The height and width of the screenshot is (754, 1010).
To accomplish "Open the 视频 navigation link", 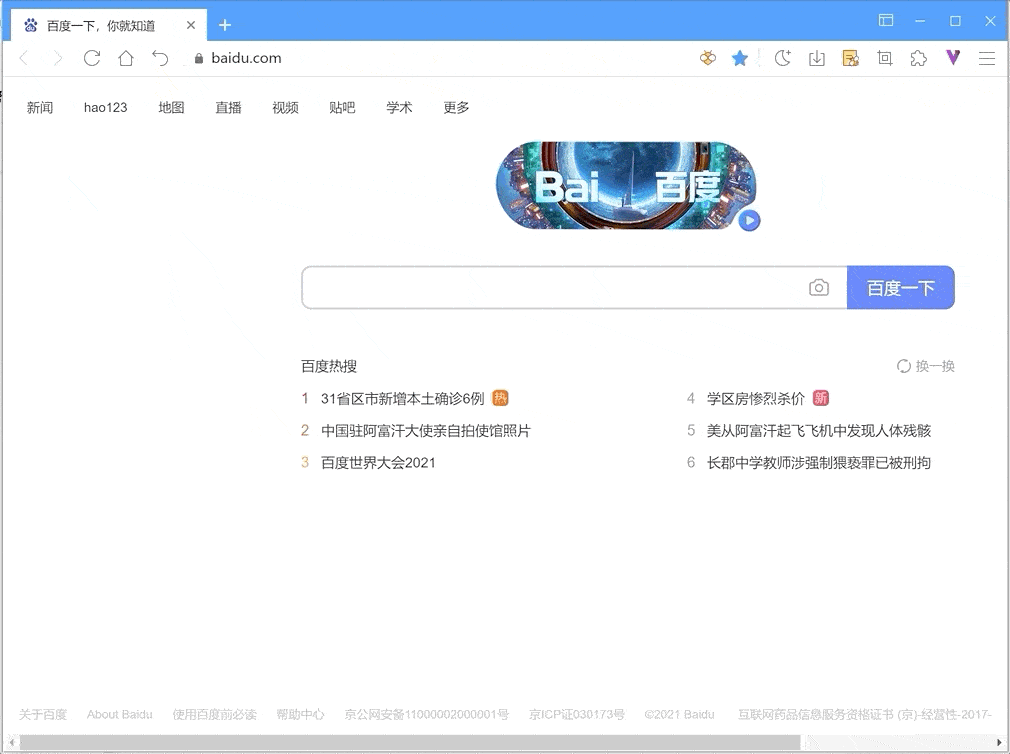I will (x=285, y=108).
